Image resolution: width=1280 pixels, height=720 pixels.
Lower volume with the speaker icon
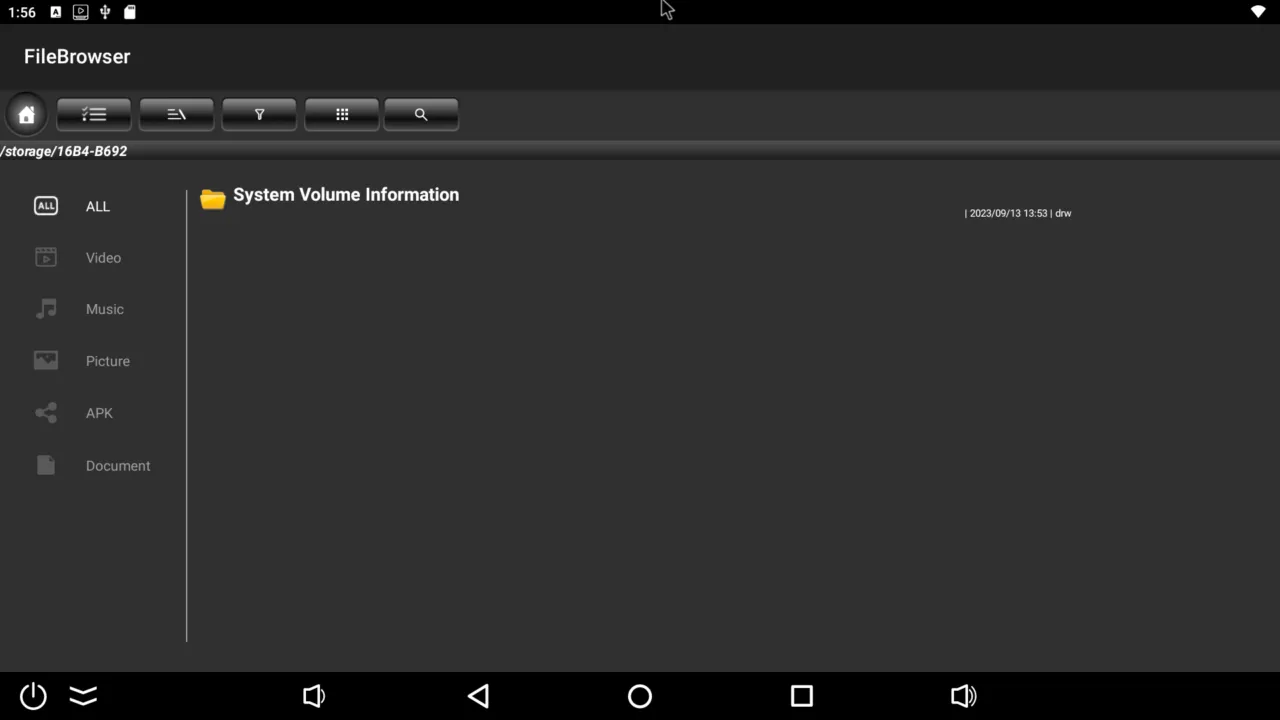pos(314,696)
